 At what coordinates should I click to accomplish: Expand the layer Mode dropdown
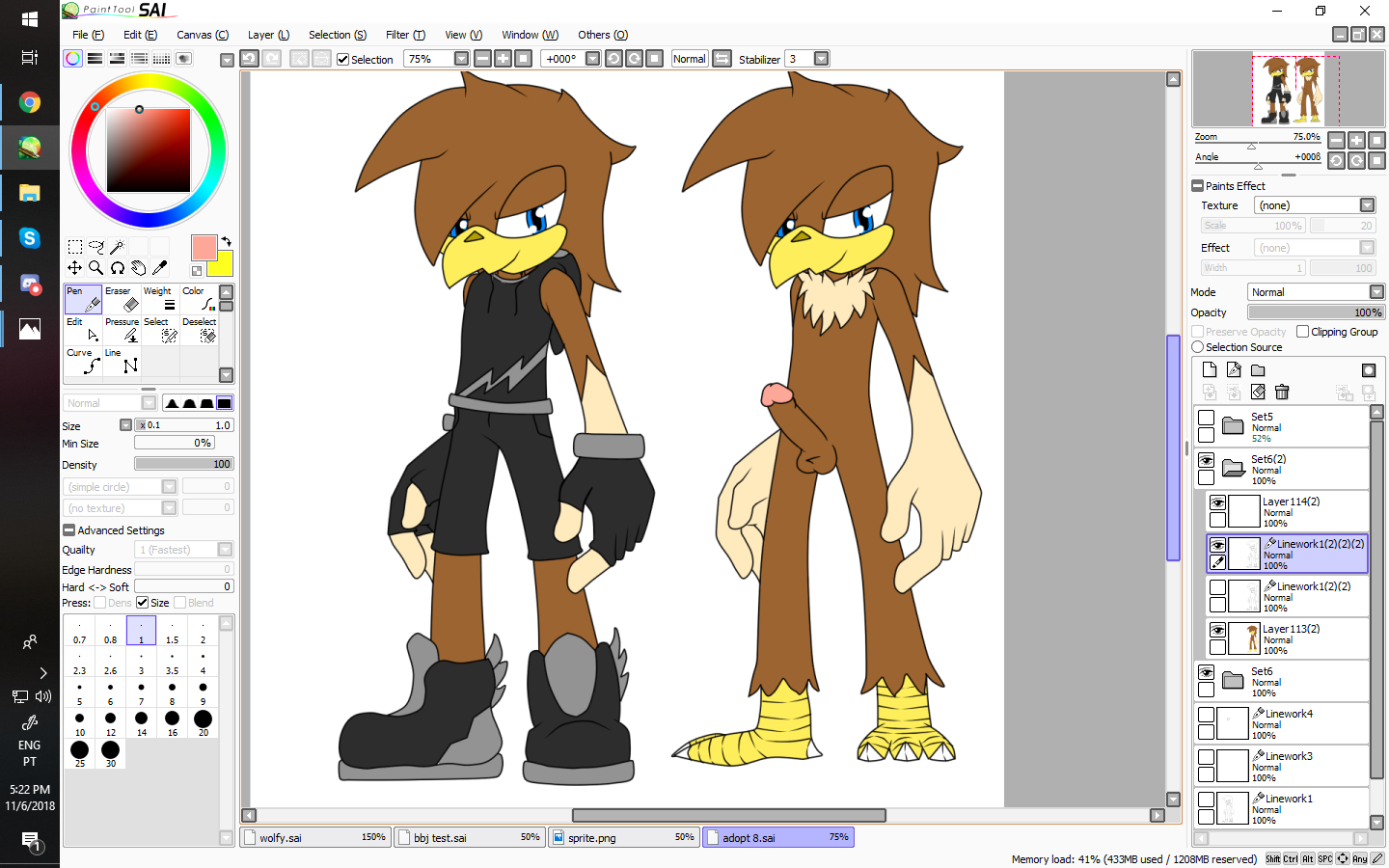(1376, 292)
